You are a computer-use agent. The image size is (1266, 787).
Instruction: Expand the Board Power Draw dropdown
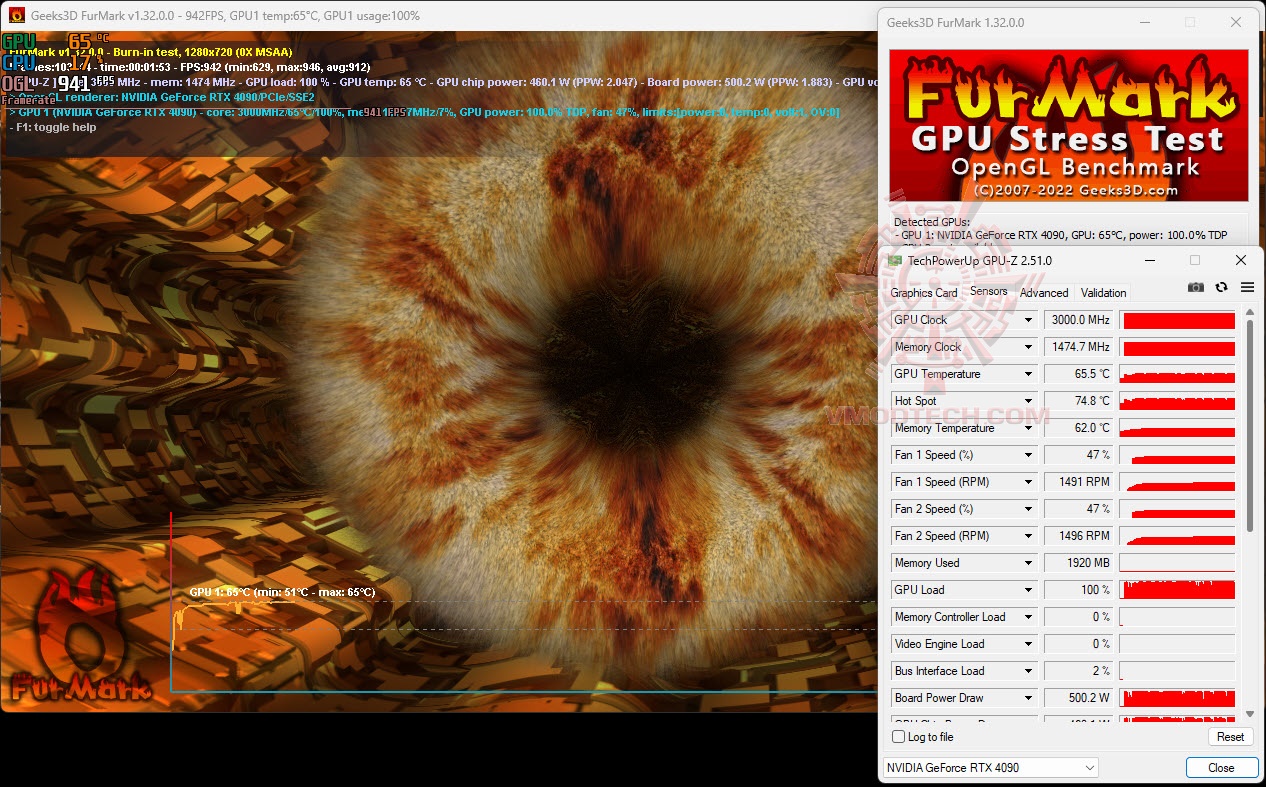coord(1028,698)
